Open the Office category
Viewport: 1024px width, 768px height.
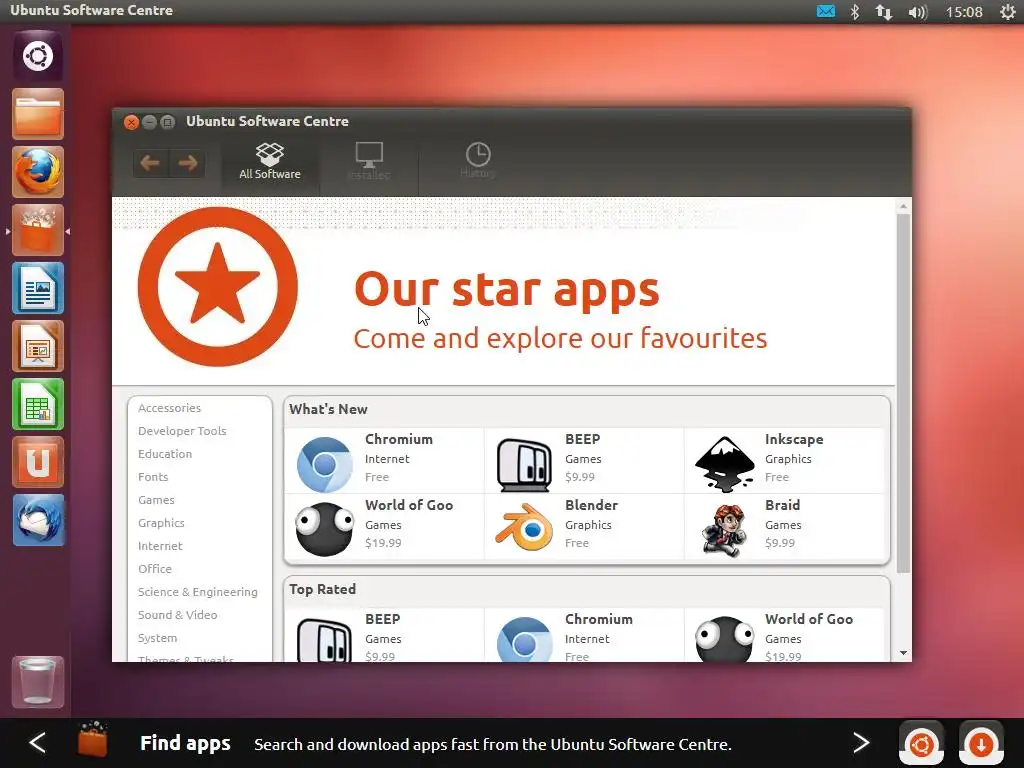(x=155, y=569)
